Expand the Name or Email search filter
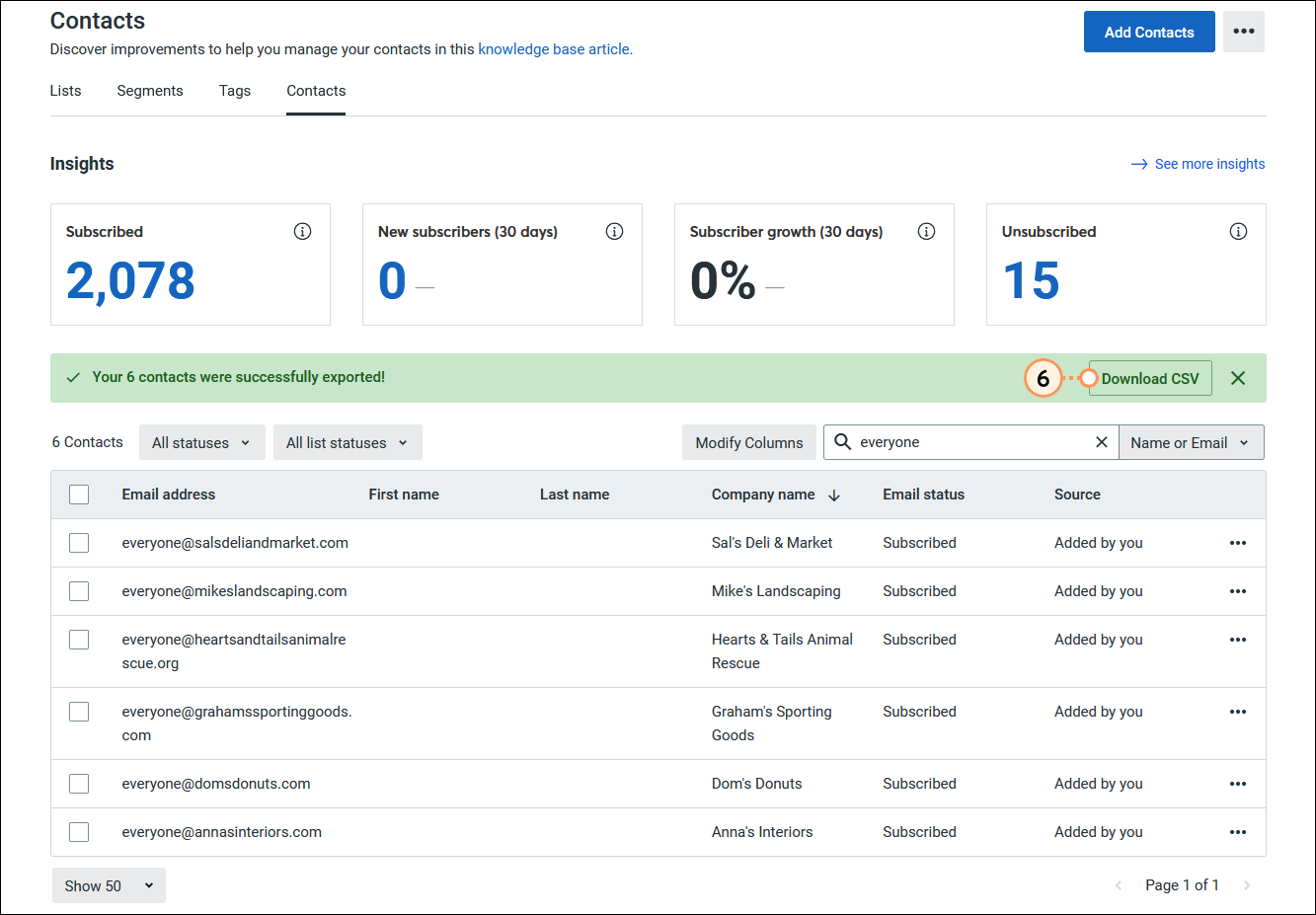Image resolution: width=1316 pixels, height=915 pixels. [1191, 442]
